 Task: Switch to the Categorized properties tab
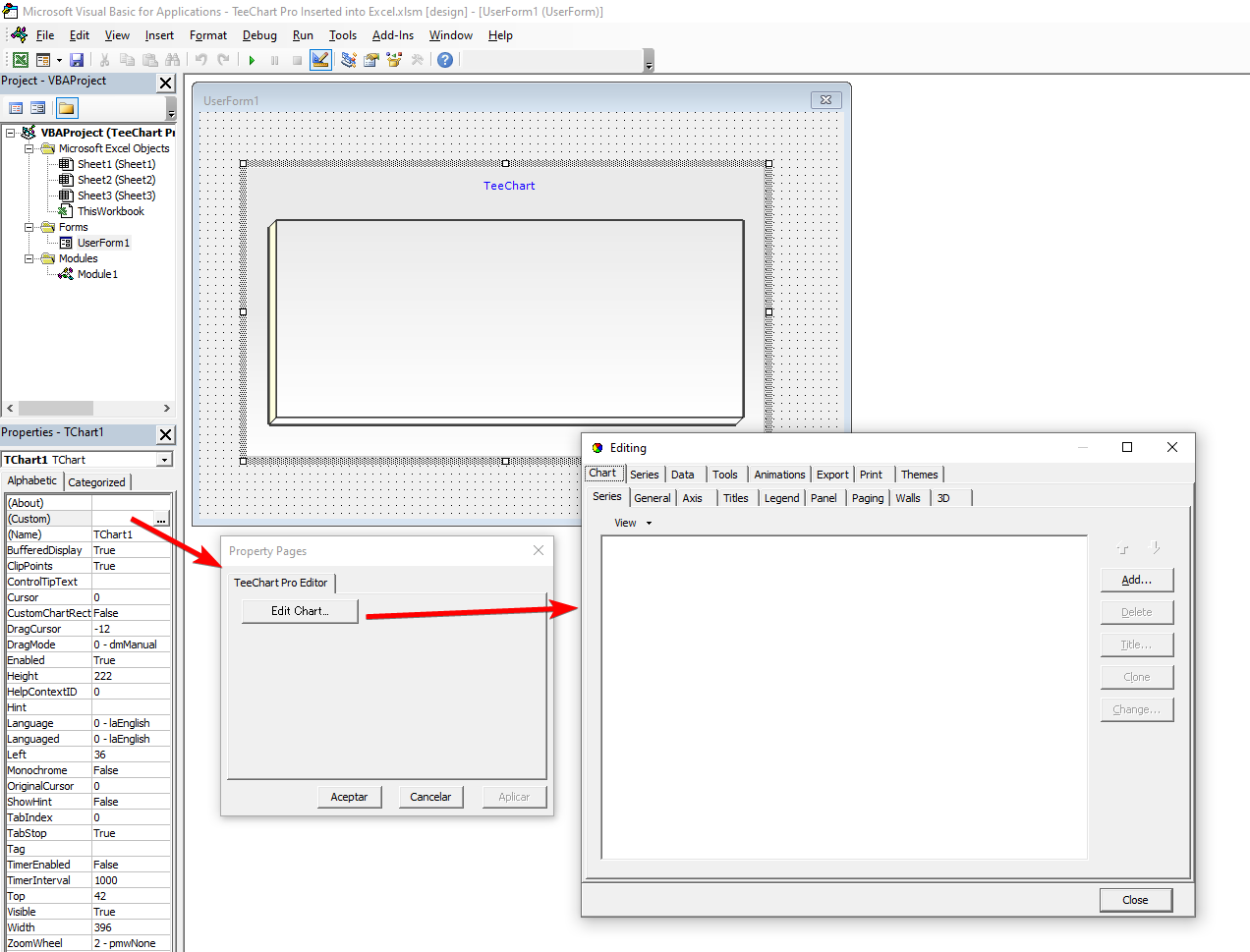tap(96, 482)
